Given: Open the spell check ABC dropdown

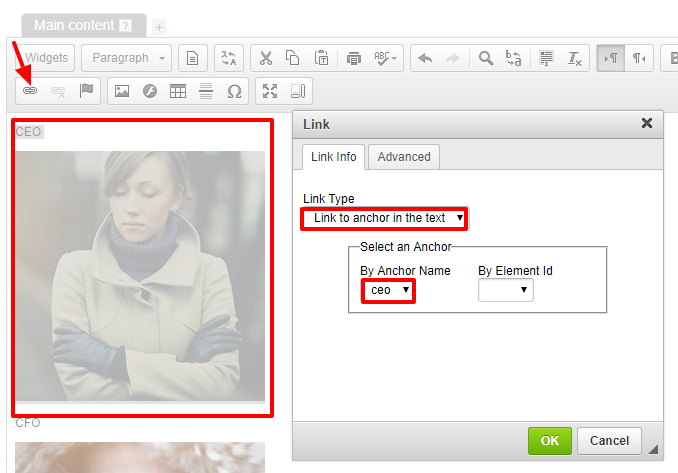Looking at the screenshot, I should tap(385, 58).
